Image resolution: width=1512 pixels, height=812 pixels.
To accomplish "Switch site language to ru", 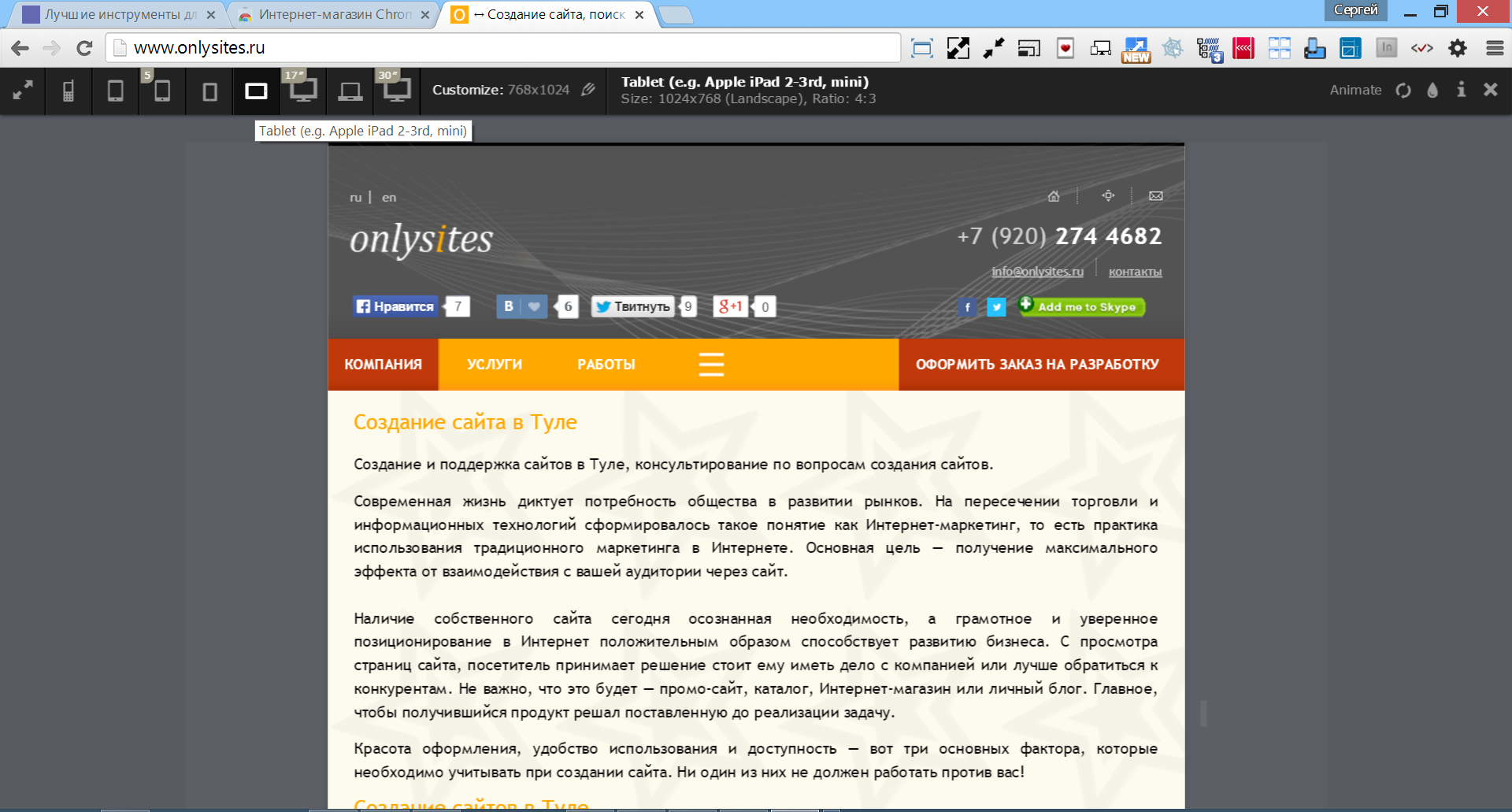I will click(x=356, y=197).
